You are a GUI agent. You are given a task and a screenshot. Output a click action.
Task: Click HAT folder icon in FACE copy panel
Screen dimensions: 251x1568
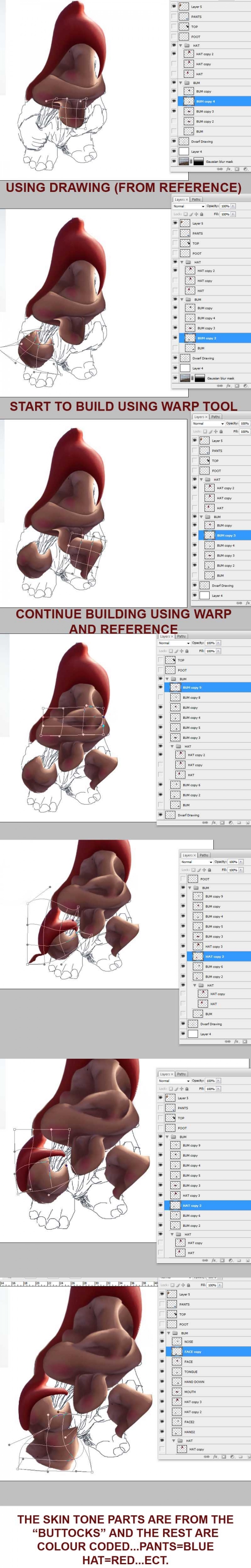click(181, 1441)
